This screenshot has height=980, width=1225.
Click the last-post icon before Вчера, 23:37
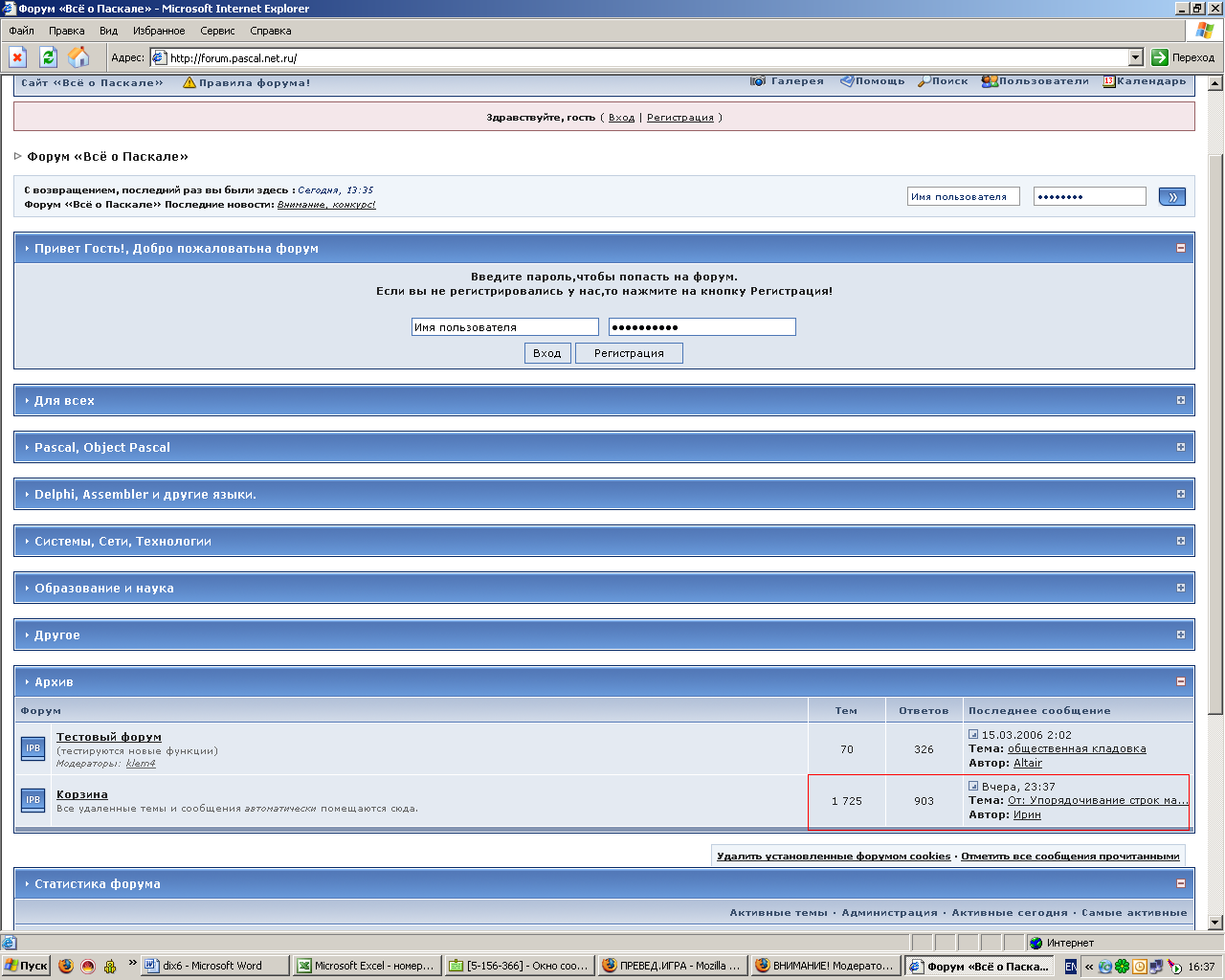click(973, 787)
